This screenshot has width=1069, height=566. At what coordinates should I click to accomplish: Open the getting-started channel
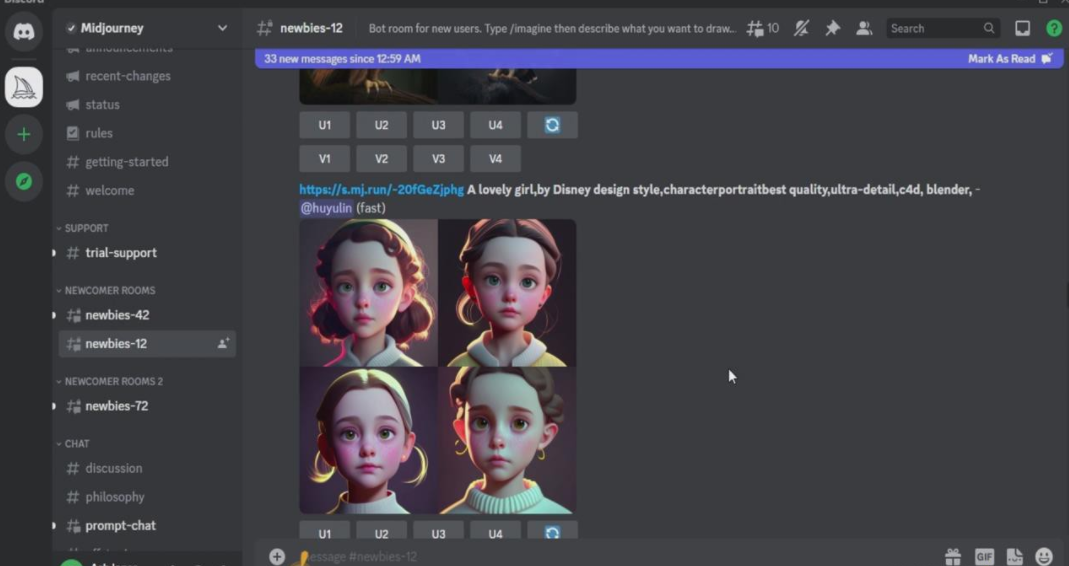126,162
